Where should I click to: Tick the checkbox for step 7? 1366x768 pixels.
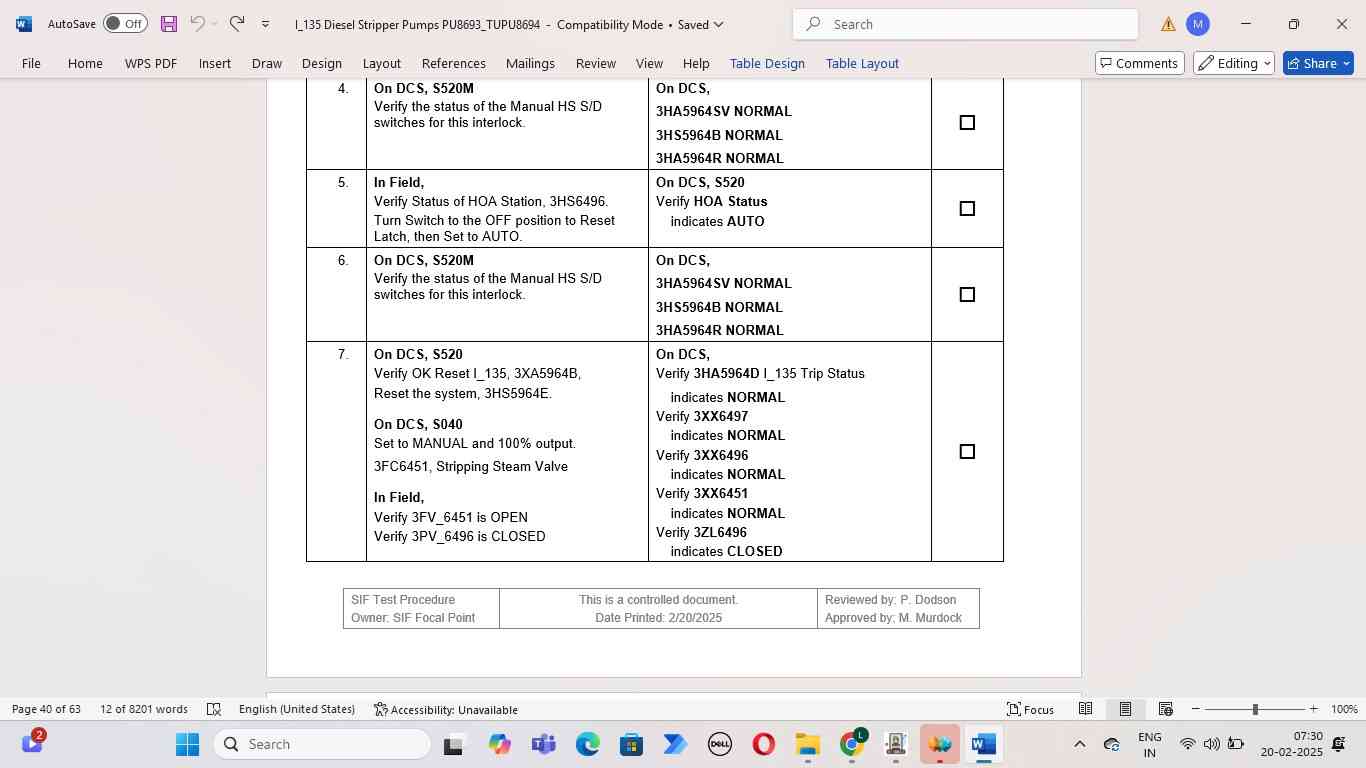(967, 452)
